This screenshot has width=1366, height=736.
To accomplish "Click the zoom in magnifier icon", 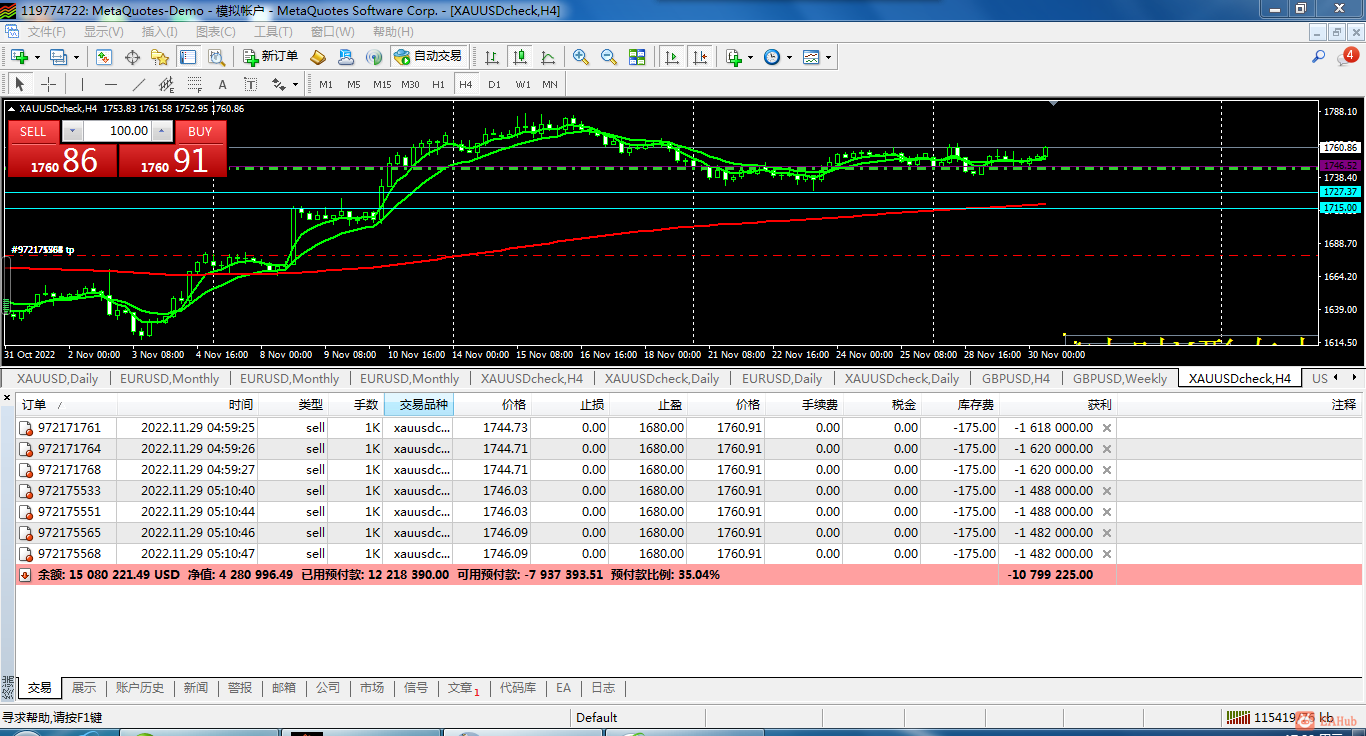I will 580,57.
